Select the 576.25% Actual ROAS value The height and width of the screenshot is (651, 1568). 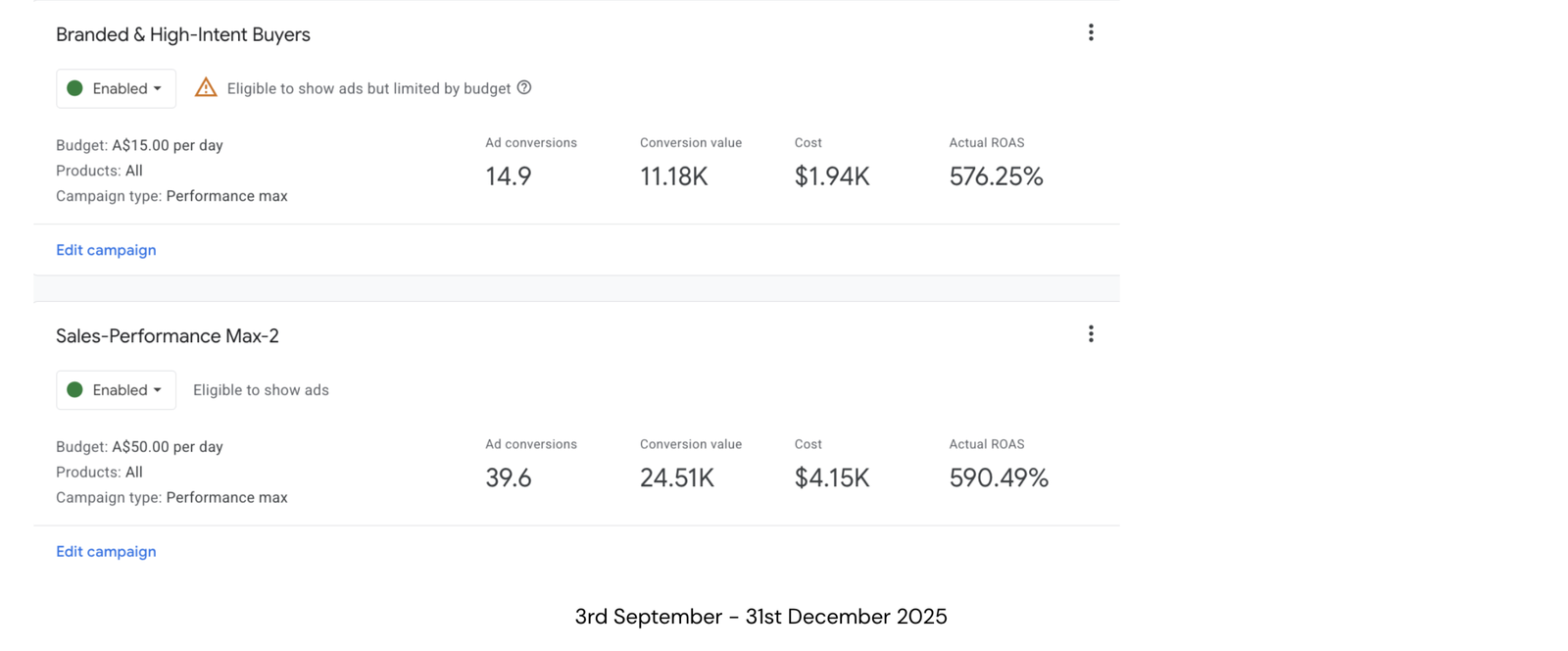coord(996,176)
